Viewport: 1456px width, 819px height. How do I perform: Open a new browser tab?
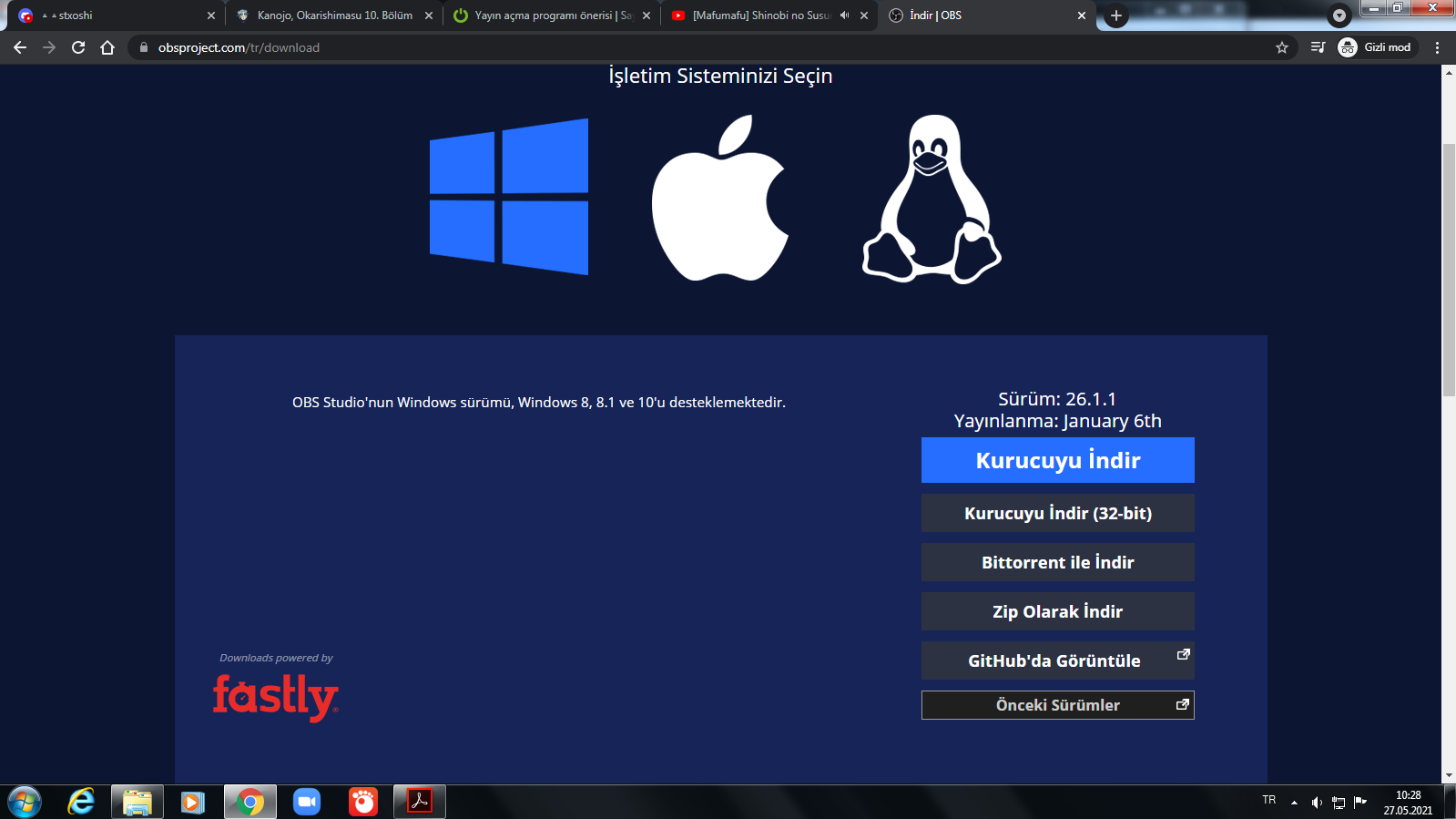tap(1116, 15)
